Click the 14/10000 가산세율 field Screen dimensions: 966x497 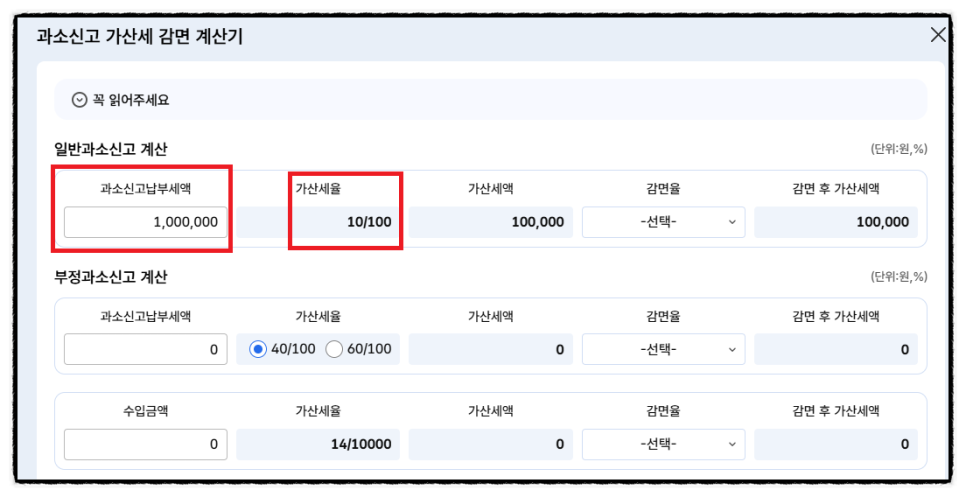coord(318,444)
